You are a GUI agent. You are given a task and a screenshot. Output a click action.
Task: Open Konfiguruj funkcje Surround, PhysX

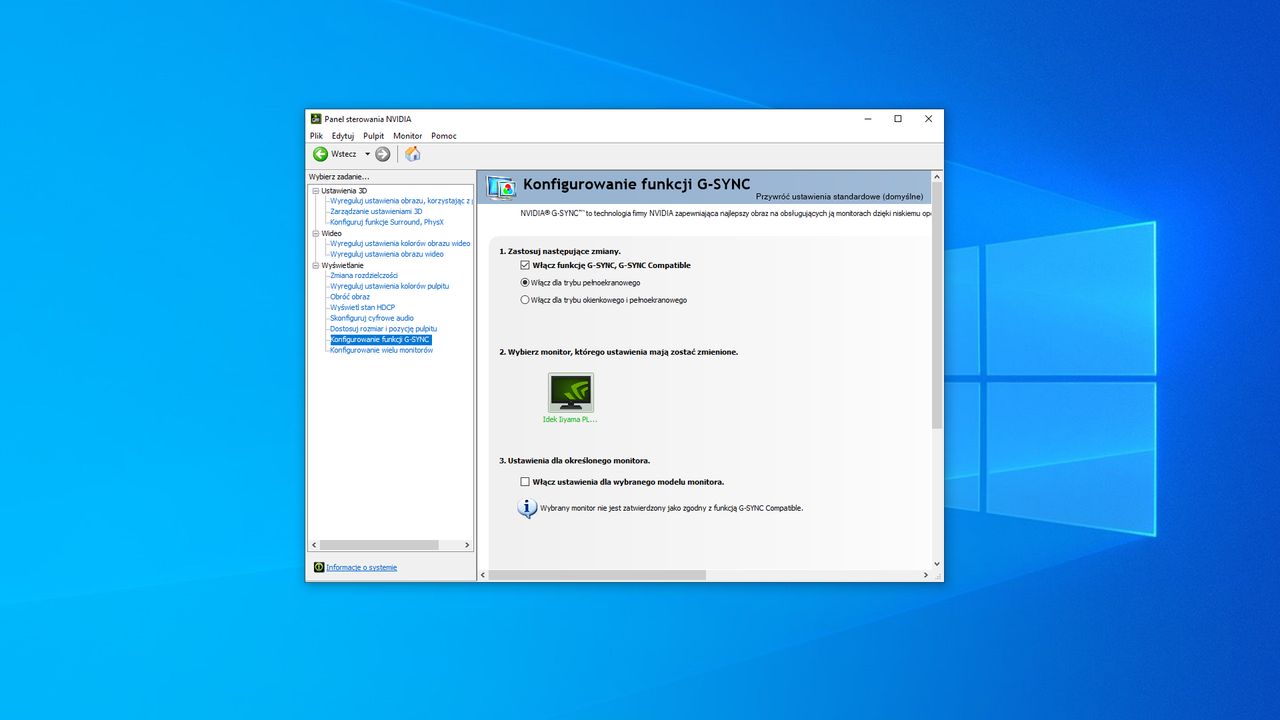[387, 222]
